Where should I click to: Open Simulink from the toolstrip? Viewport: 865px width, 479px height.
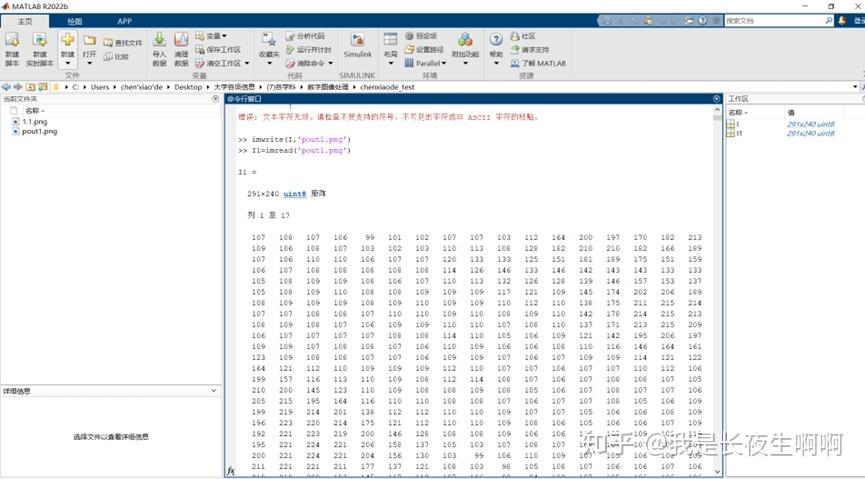pos(357,41)
